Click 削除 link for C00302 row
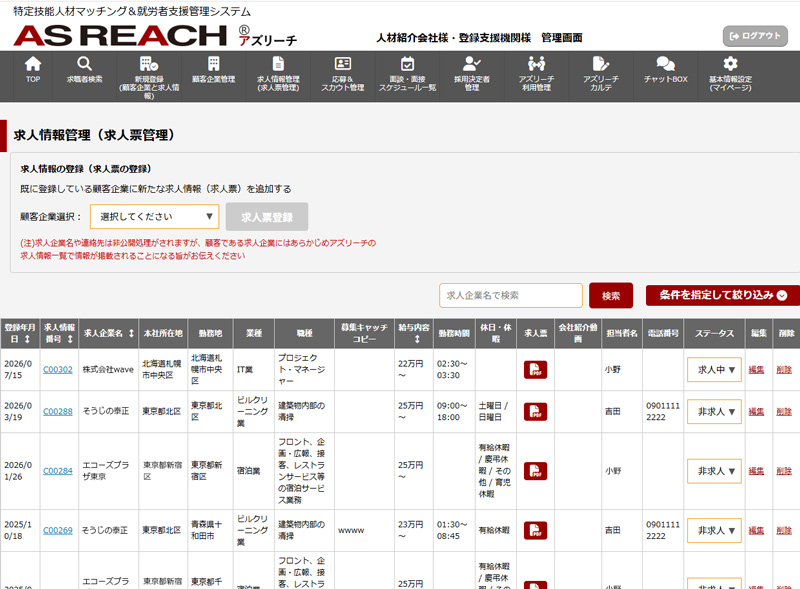The height and width of the screenshot is (589, 800). coord(784,370)
